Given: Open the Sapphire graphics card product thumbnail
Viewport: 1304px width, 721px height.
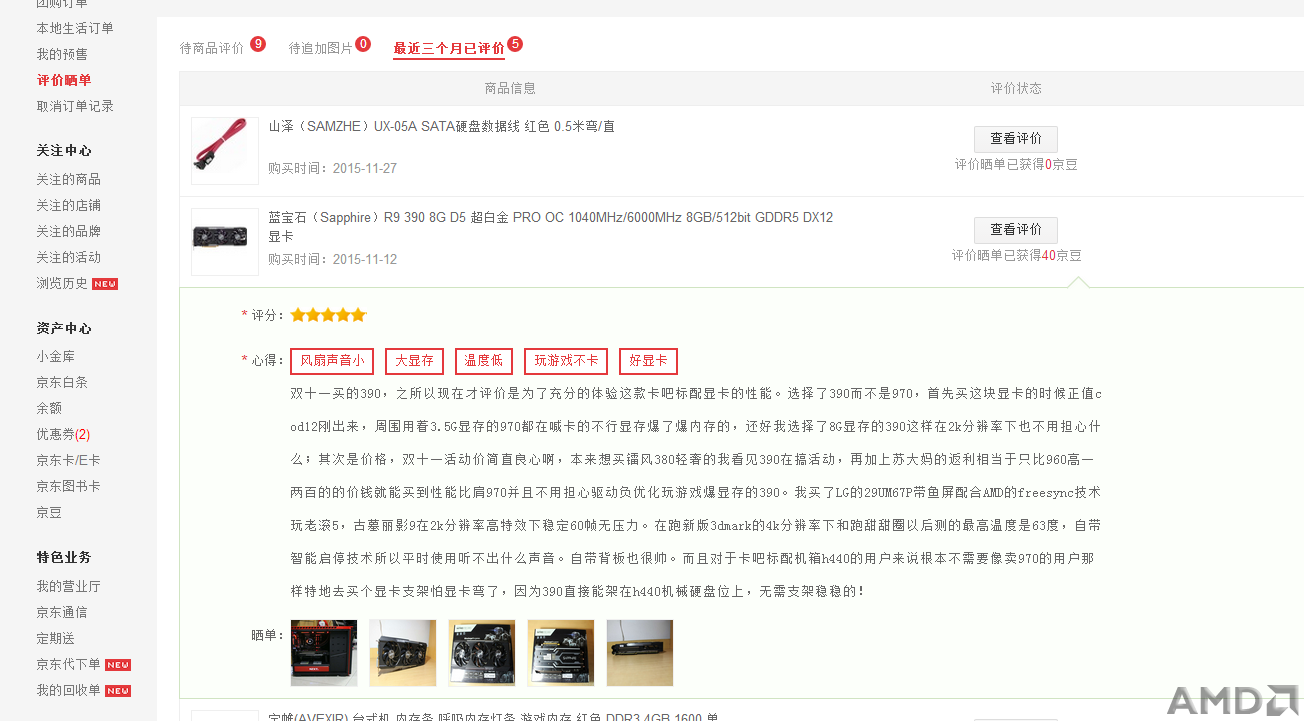Looking at the screenshot, I should 225,242.
